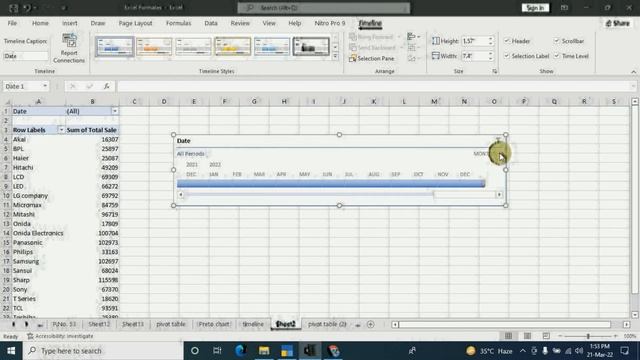This screenshot has width=640, height=360.
Task: Go to previous sheet tab arrow
Action: tap(13, 324)
